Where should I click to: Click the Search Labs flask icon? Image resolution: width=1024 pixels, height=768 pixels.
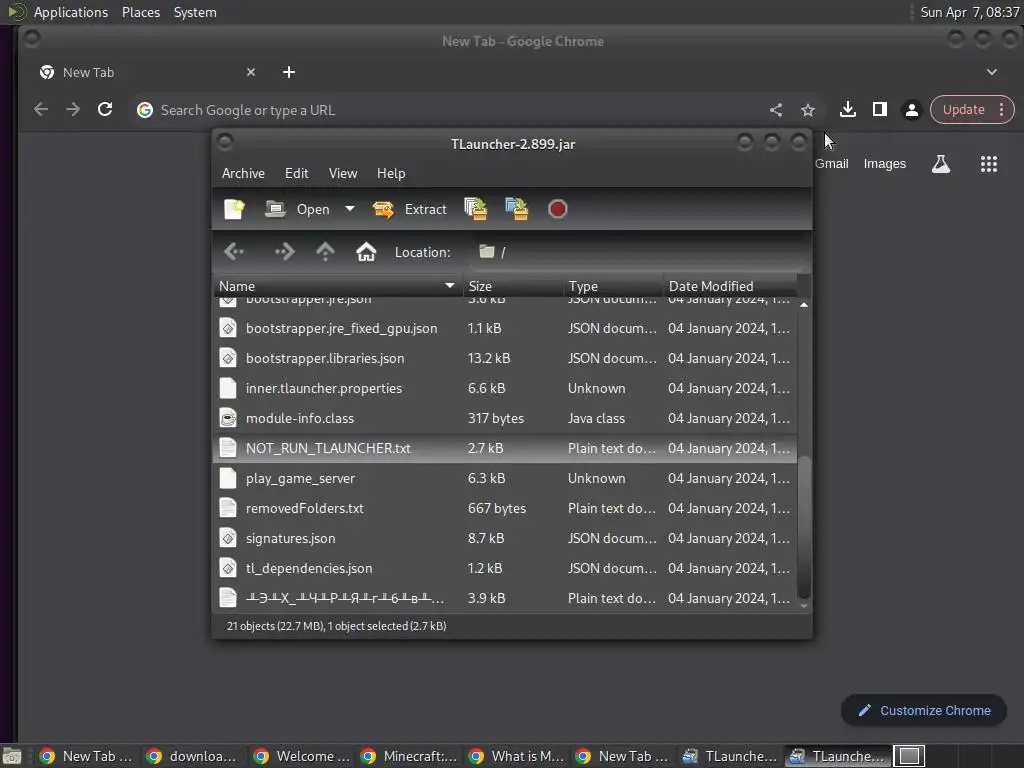coord(940,164)
